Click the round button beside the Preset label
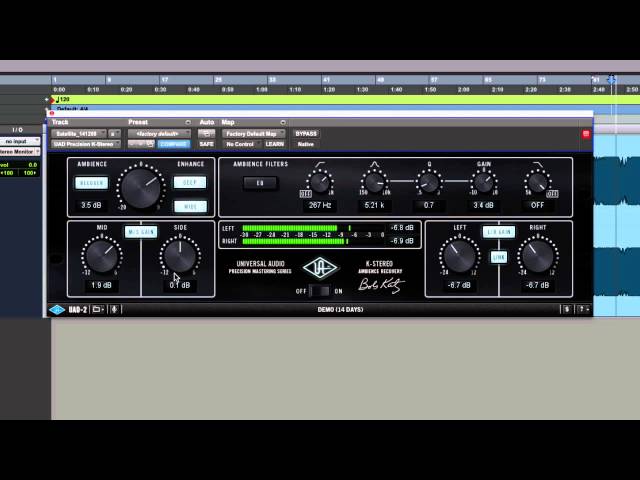 click(188, 122)
